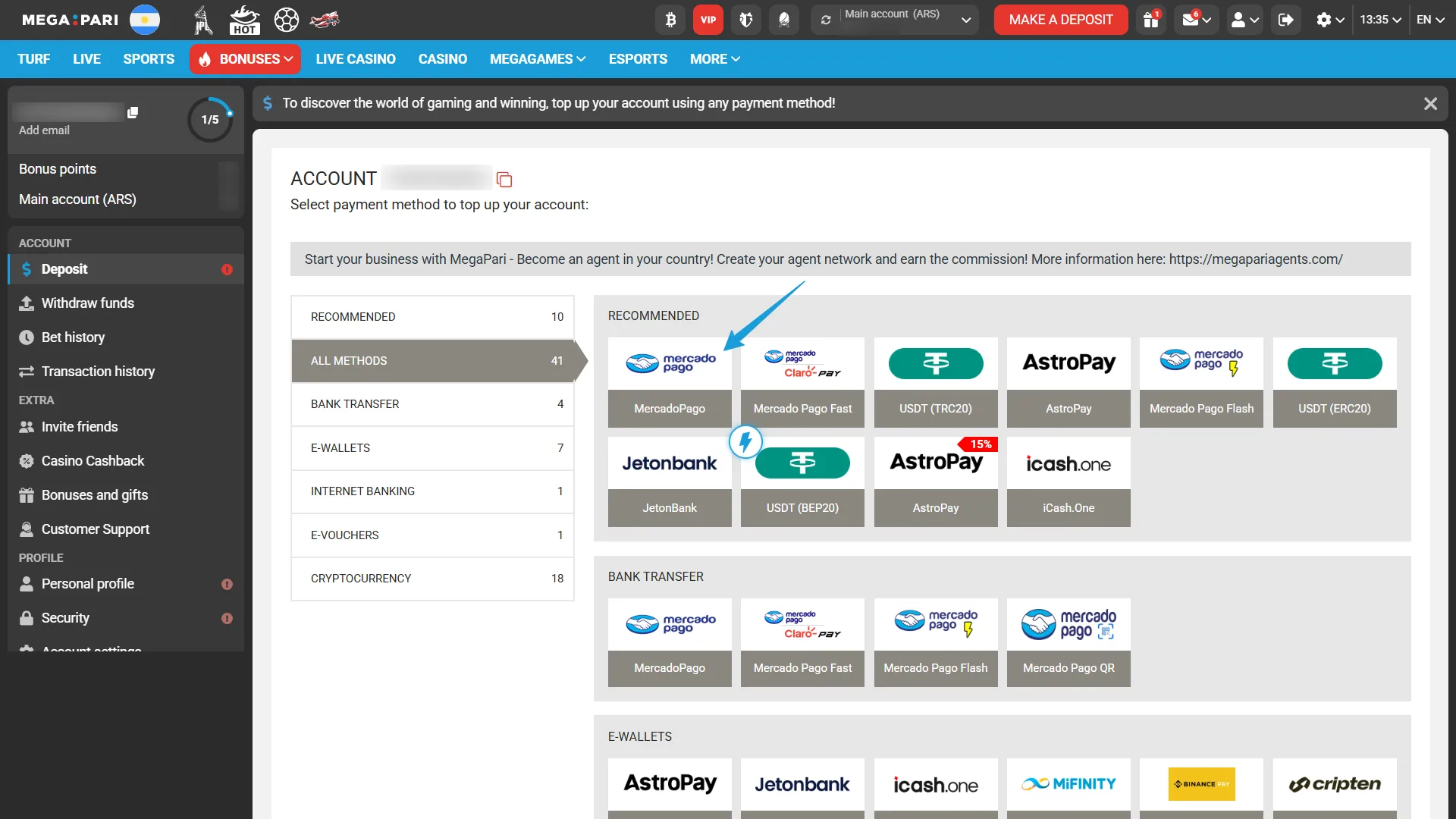Click the MAKE A DEPOSIT button
The height and width of the screenshot is (819, 1456).
[1061, 20]
